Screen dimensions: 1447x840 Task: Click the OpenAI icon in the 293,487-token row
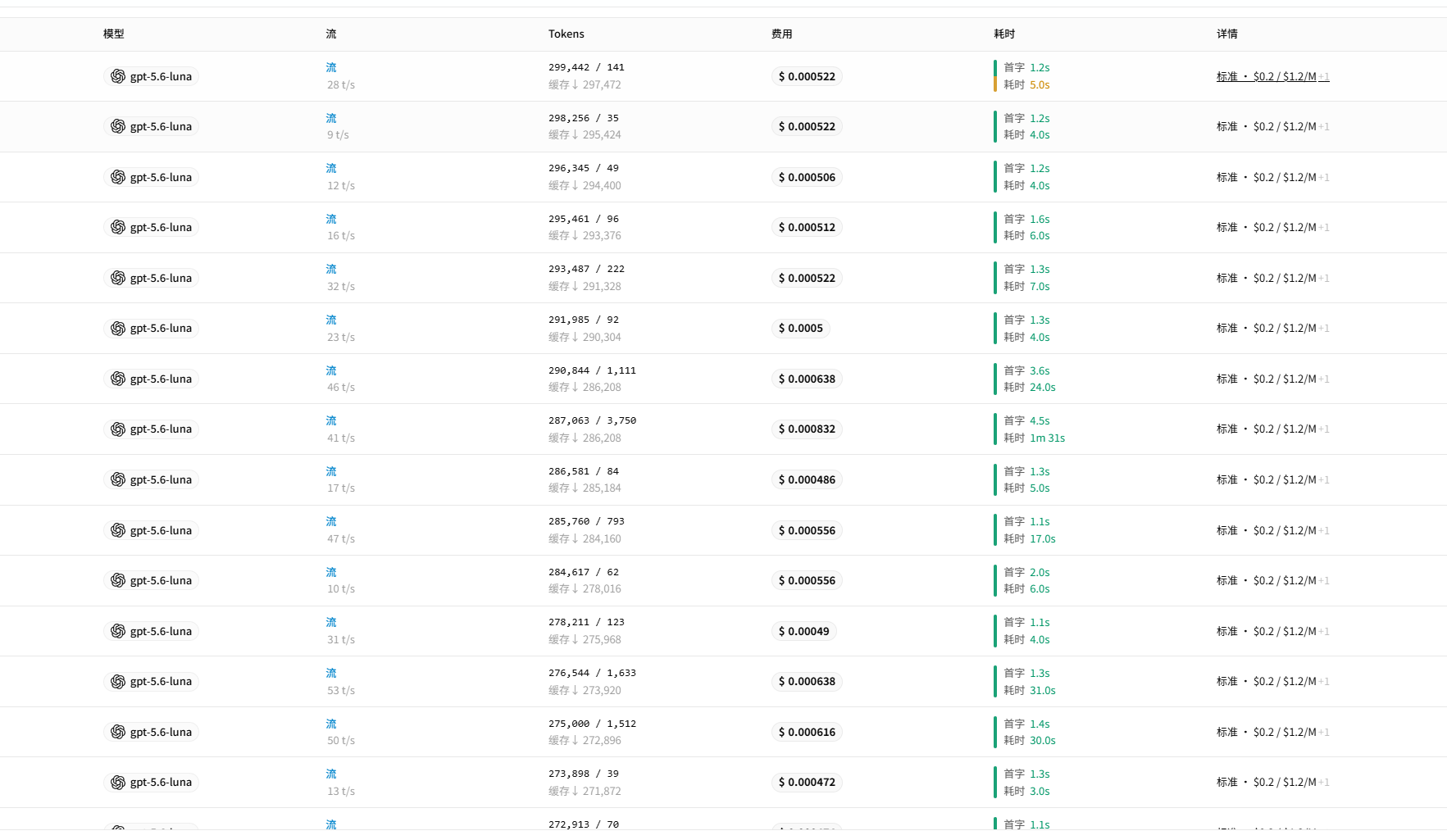(x=118, y=278)
